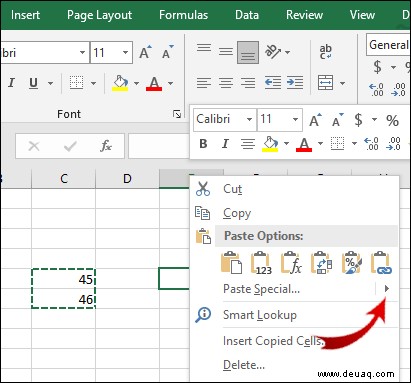Click Increase Font Size in ribbon
411x383 pixels.
point(145,52)
